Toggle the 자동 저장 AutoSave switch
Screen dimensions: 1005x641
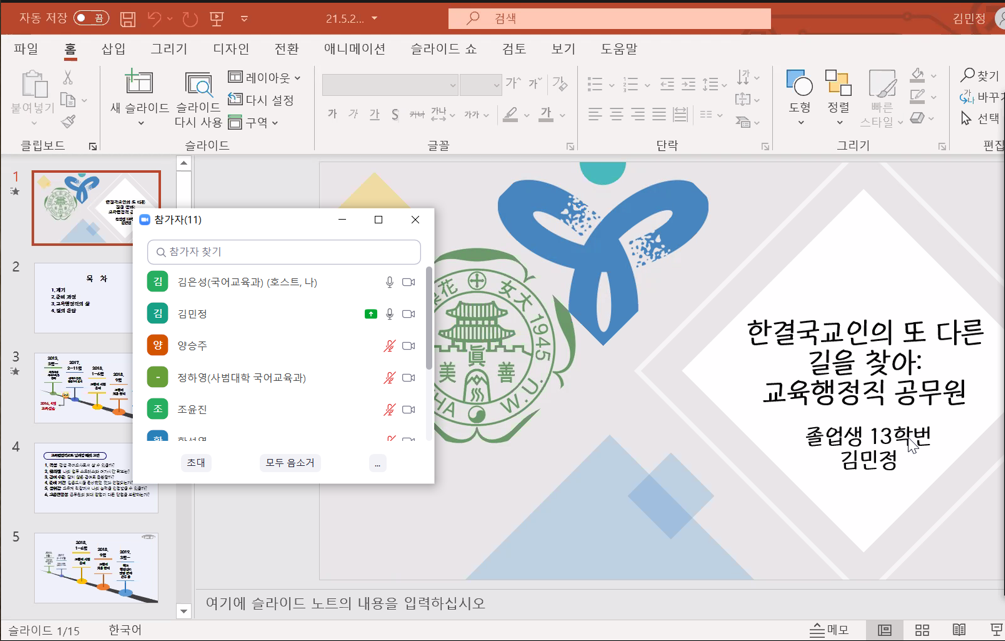(x=91, y=18)
